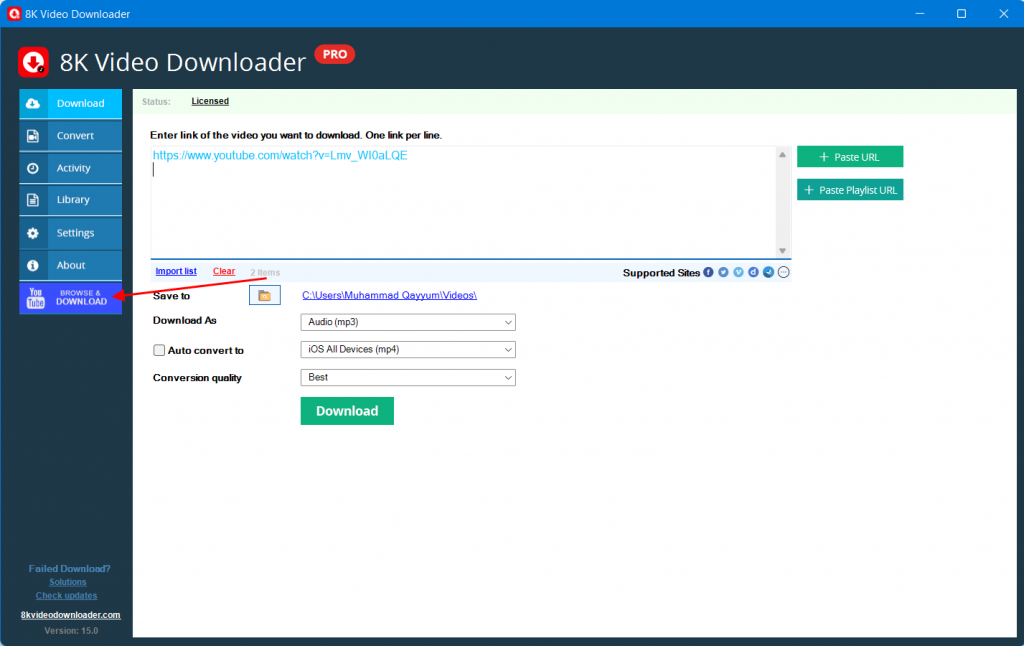The height and width of the screenshot is (646, 1024).
Task: Show the About page
Action: (71, 265)
